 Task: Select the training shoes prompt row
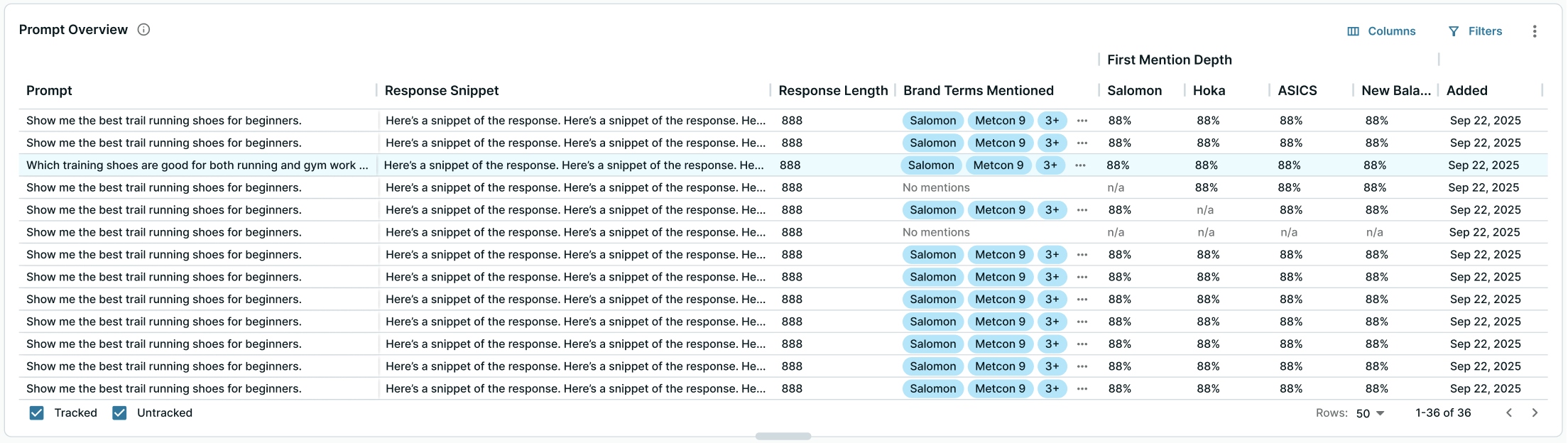pos(197,165)
